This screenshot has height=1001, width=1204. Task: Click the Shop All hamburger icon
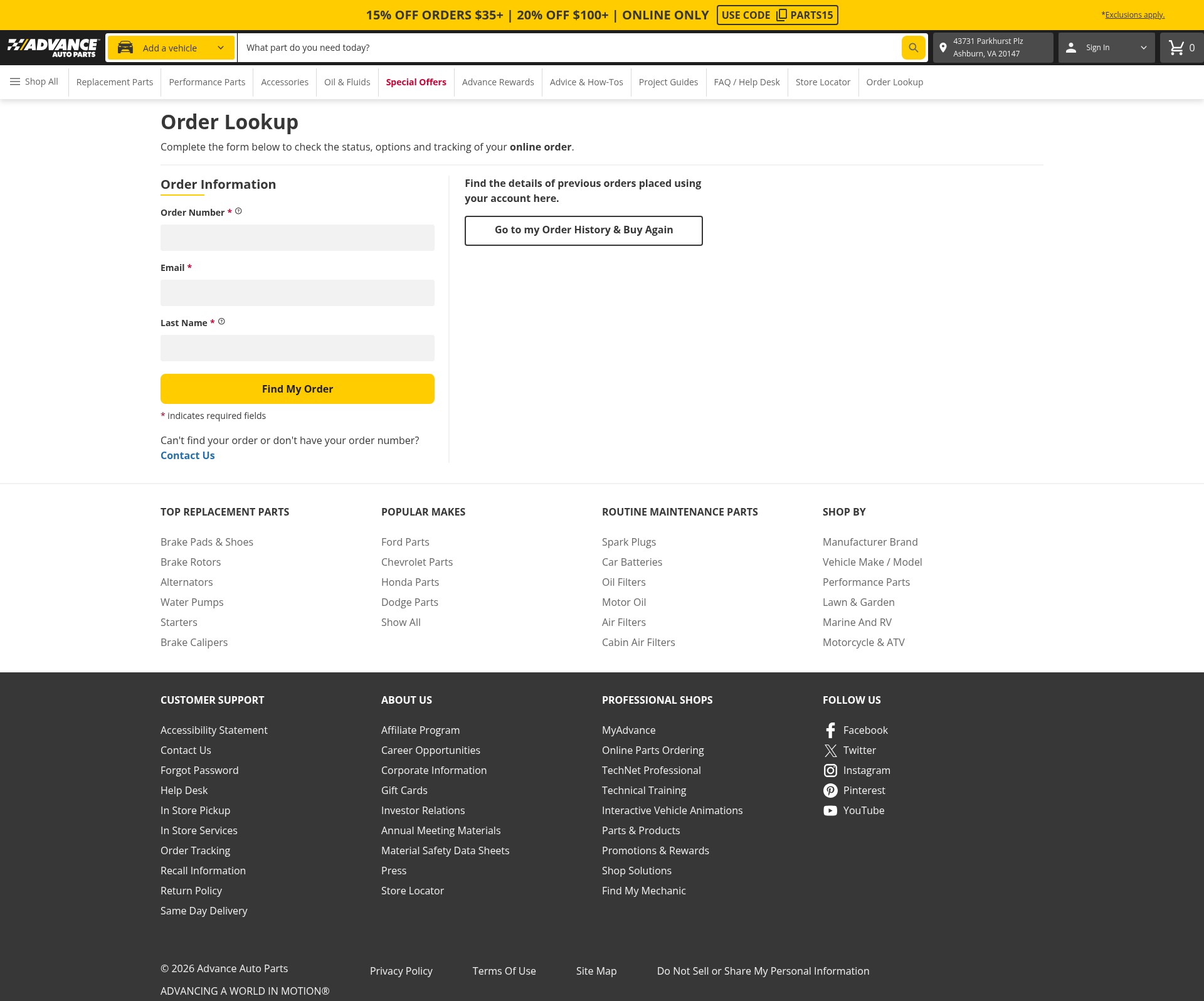coord(15,82)
